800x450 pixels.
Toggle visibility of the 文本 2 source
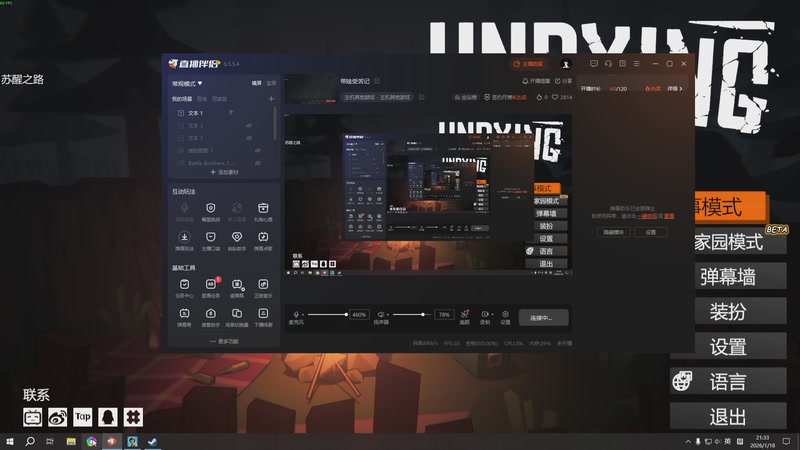[x=249, y=138]
